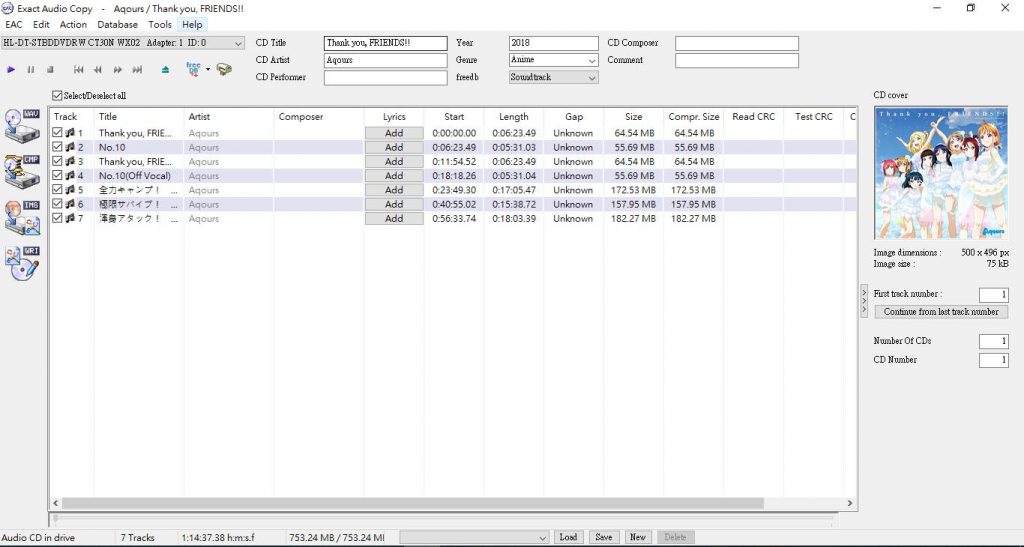Click the music note icon of track 3

[70, 161]
